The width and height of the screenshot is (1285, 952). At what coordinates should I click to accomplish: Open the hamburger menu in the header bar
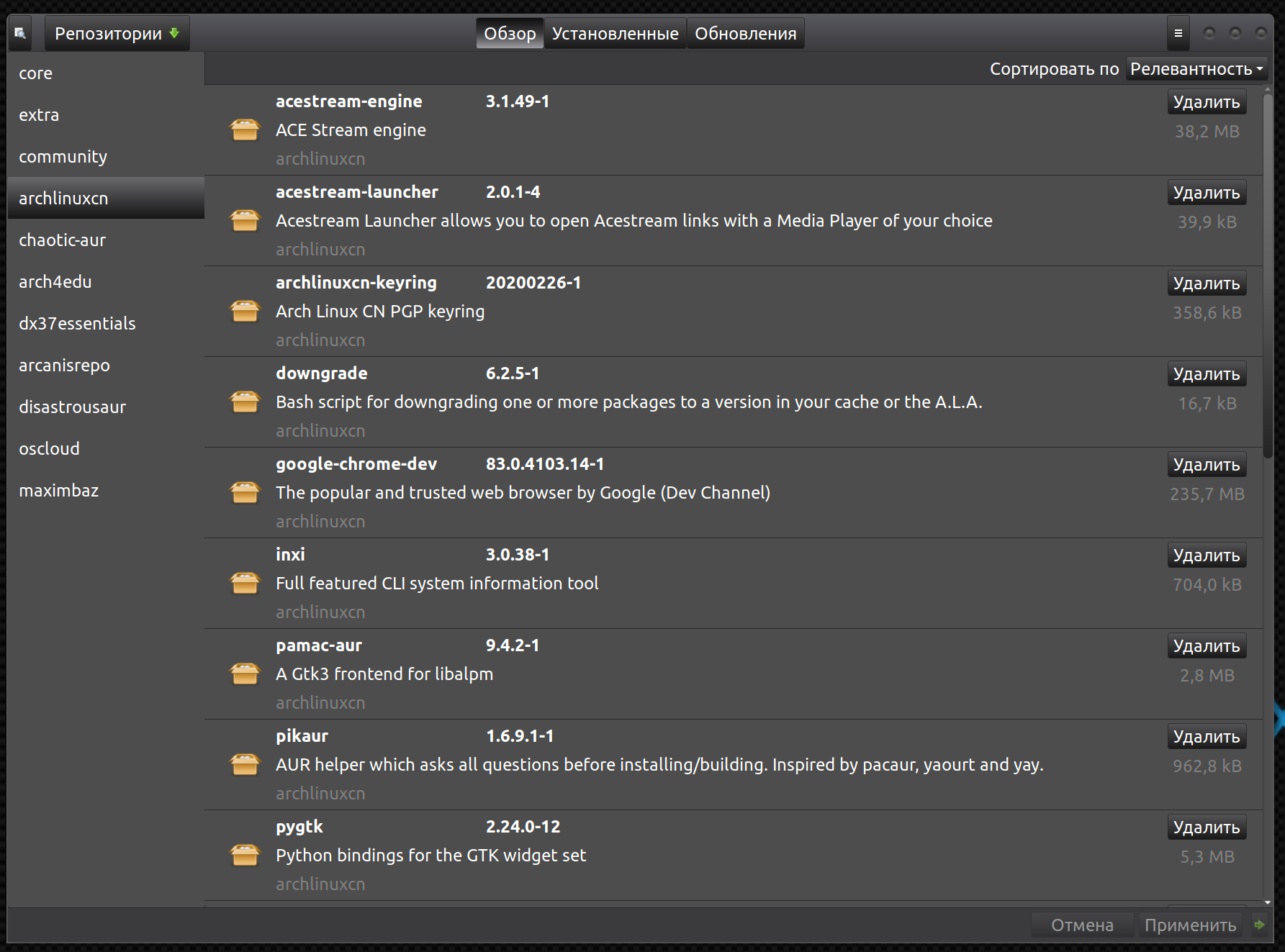(x=1178, y=33)
